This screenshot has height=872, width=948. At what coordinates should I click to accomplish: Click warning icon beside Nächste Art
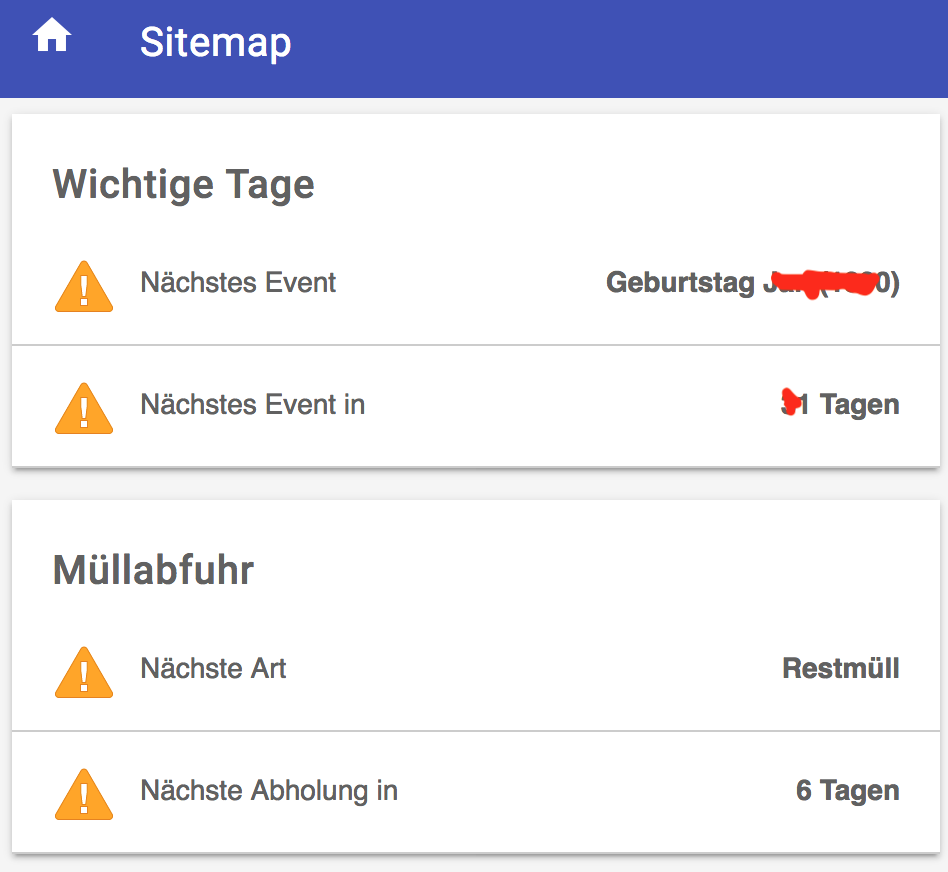click(x=84, y=672)
